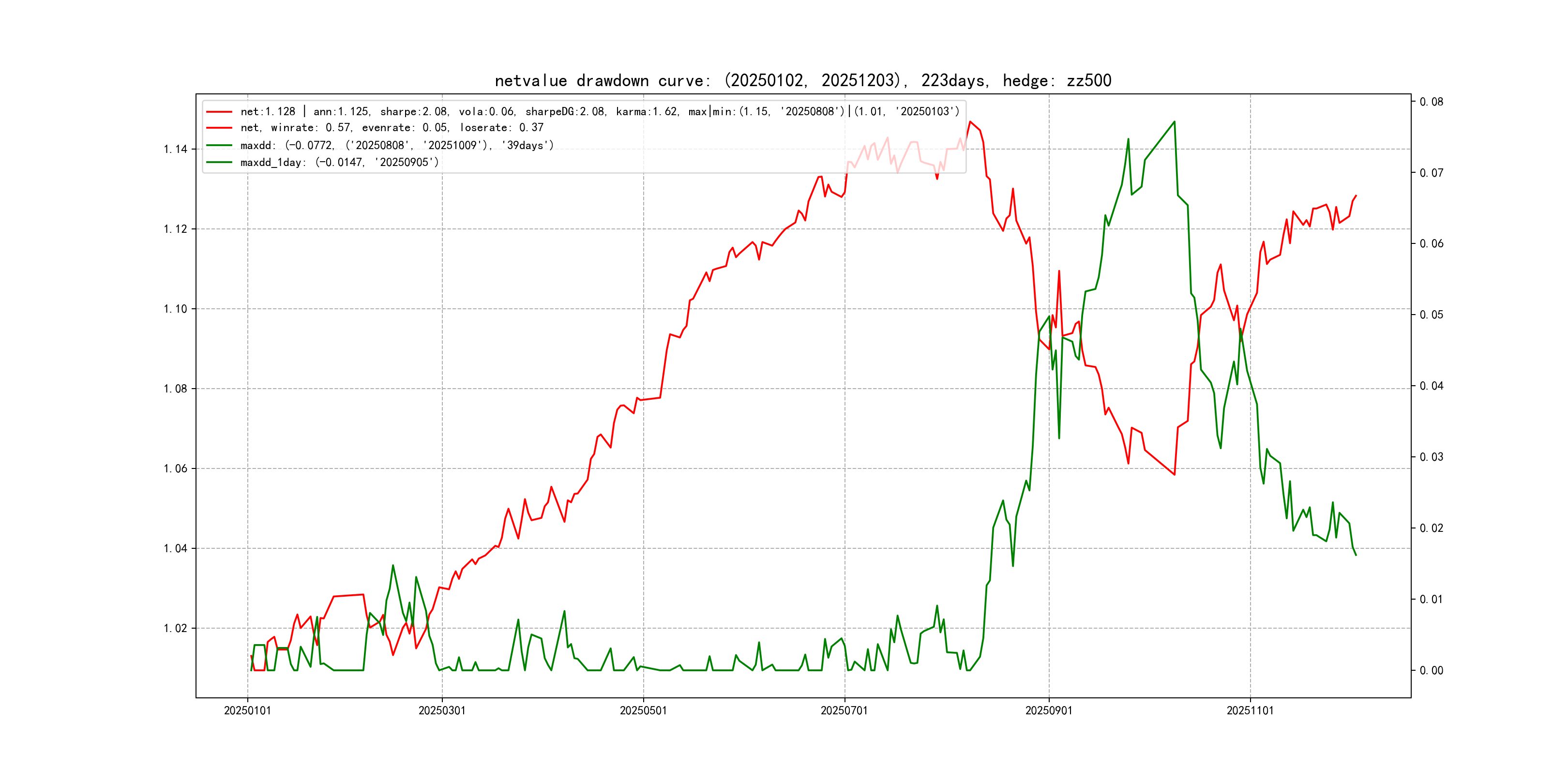
Task: Click the 1.08 left axis tick label
Action: pos(175,388)
